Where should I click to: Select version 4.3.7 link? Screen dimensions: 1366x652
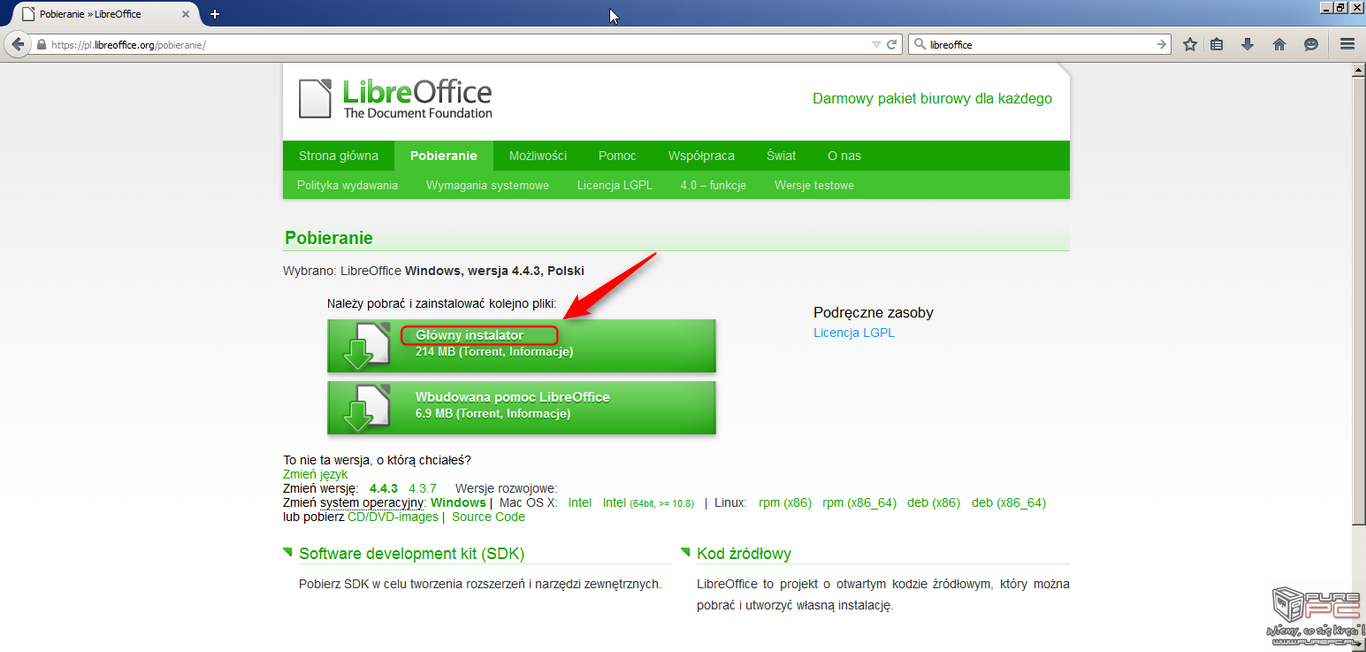(423, 488)
